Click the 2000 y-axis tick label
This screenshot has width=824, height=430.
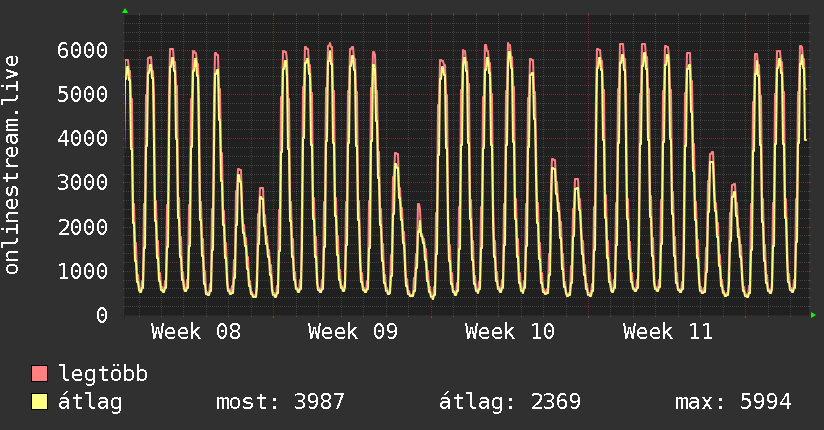point(83,228)
